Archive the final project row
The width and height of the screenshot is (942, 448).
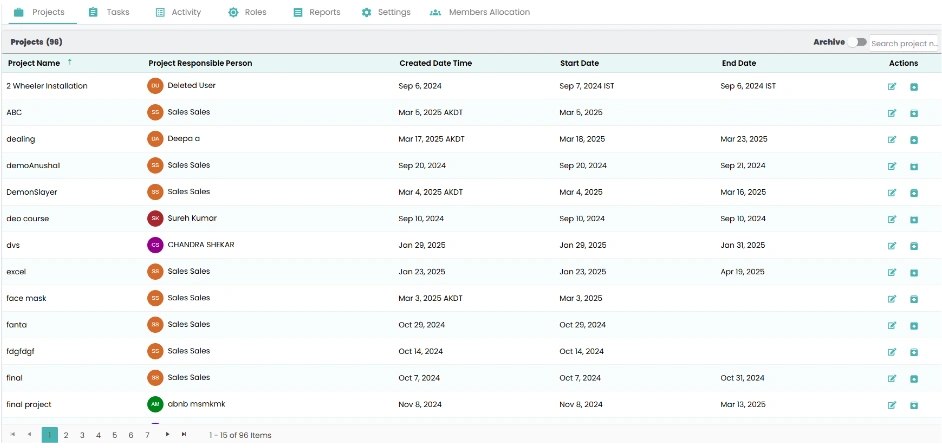pyautogui.click(x=914, y=405)
